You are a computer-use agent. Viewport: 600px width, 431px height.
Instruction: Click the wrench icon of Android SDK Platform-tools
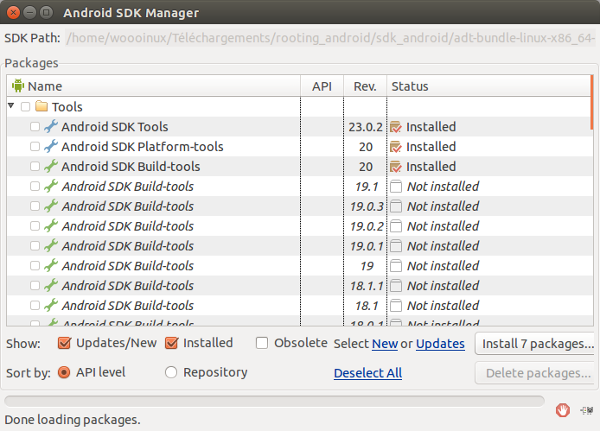(51, 146)
